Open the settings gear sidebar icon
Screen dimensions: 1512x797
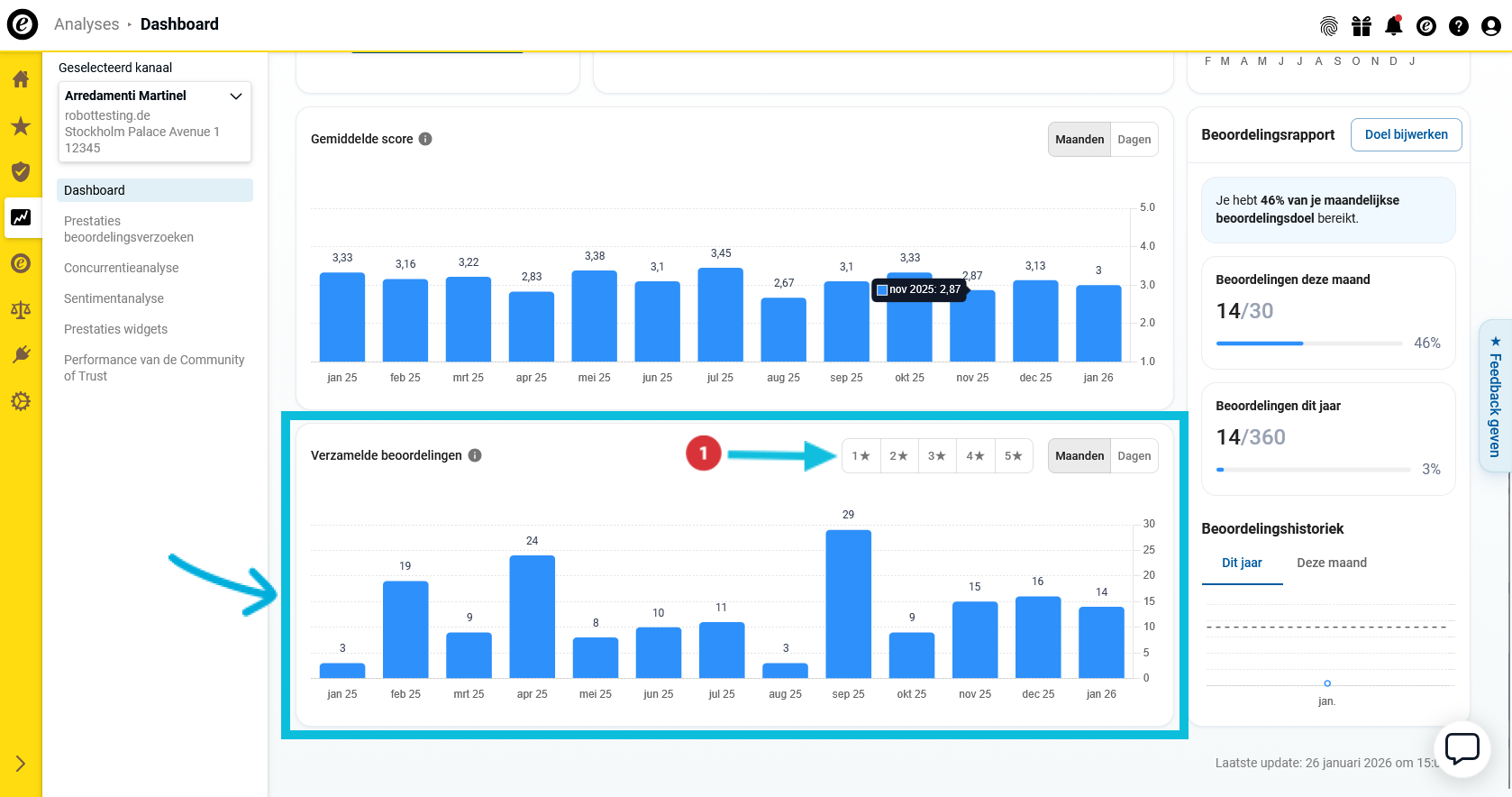click(21, 401)
